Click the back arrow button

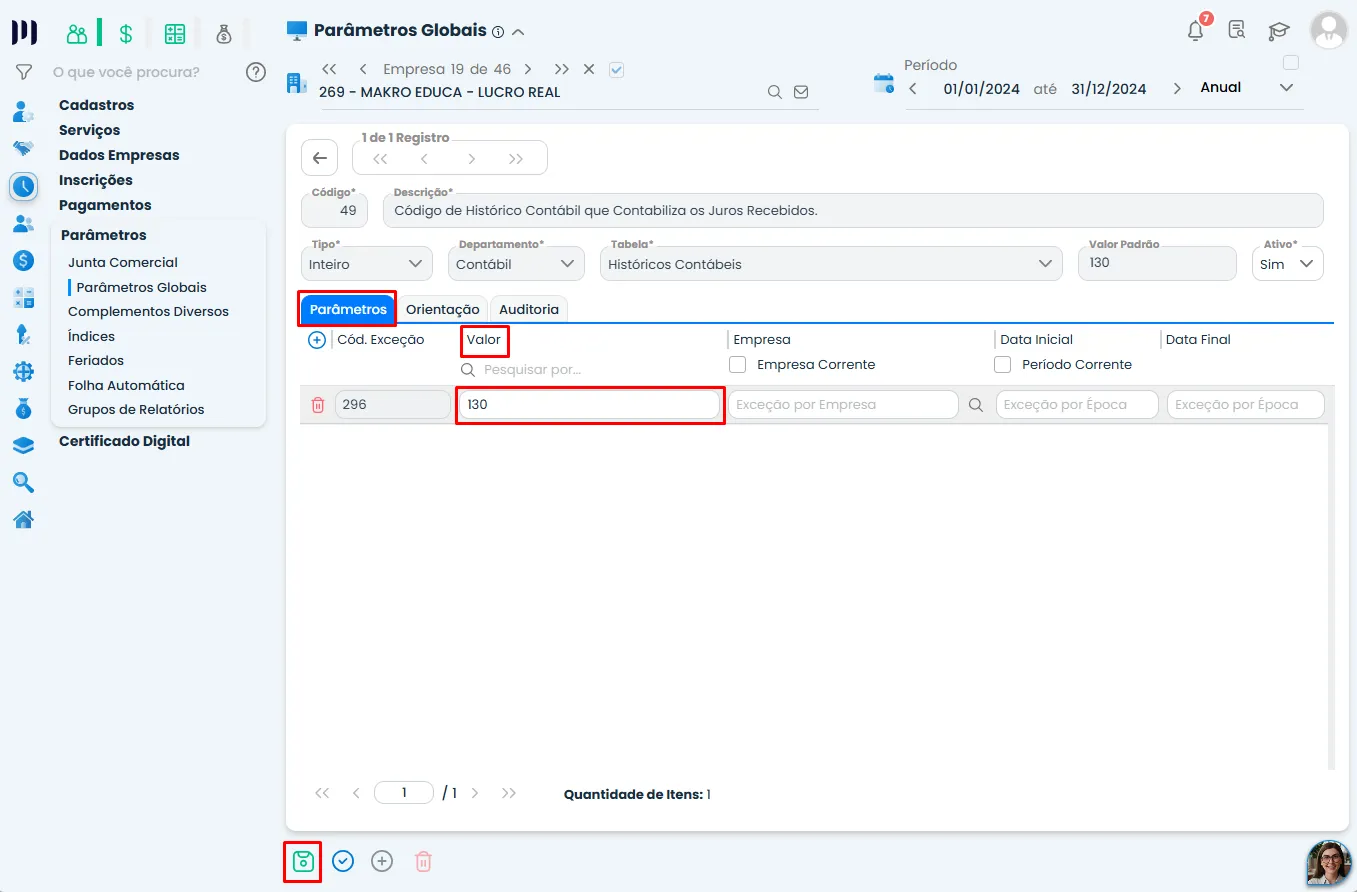[x=319, y=158]
